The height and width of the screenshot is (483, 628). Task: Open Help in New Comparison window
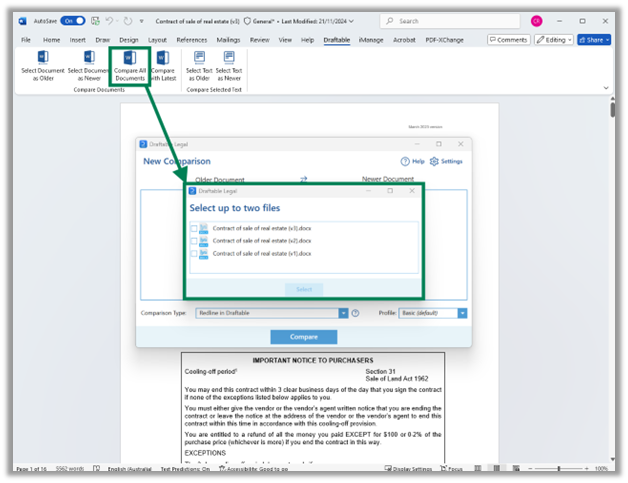click(413, 161)
